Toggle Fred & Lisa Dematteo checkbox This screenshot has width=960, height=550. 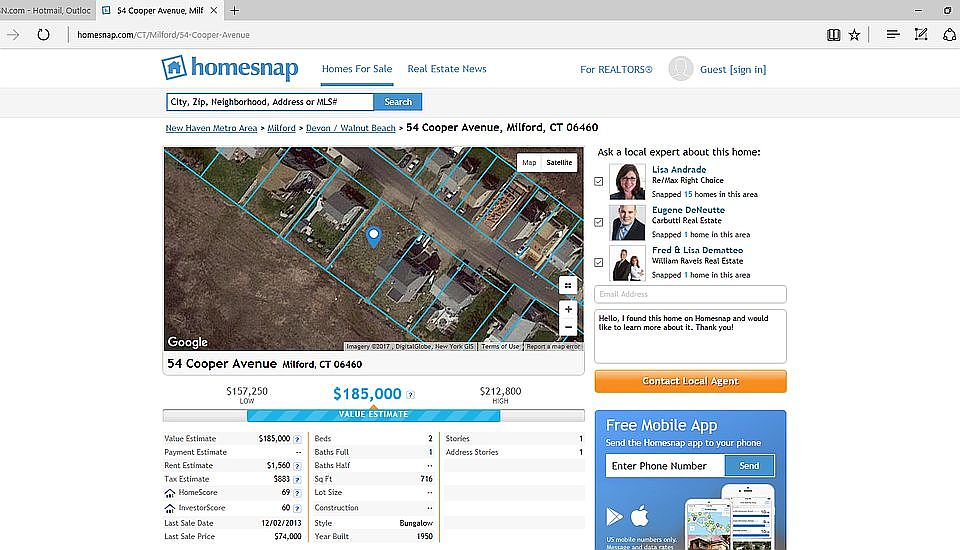tap(599, 262)
